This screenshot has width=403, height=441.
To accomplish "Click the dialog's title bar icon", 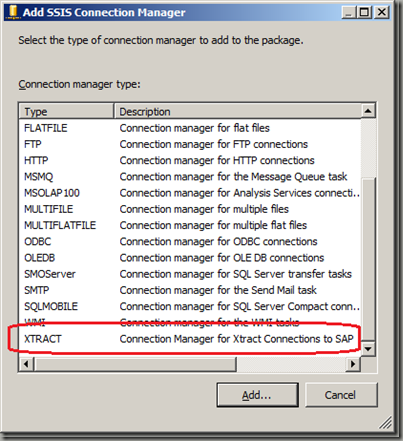I will coord(13,12).
